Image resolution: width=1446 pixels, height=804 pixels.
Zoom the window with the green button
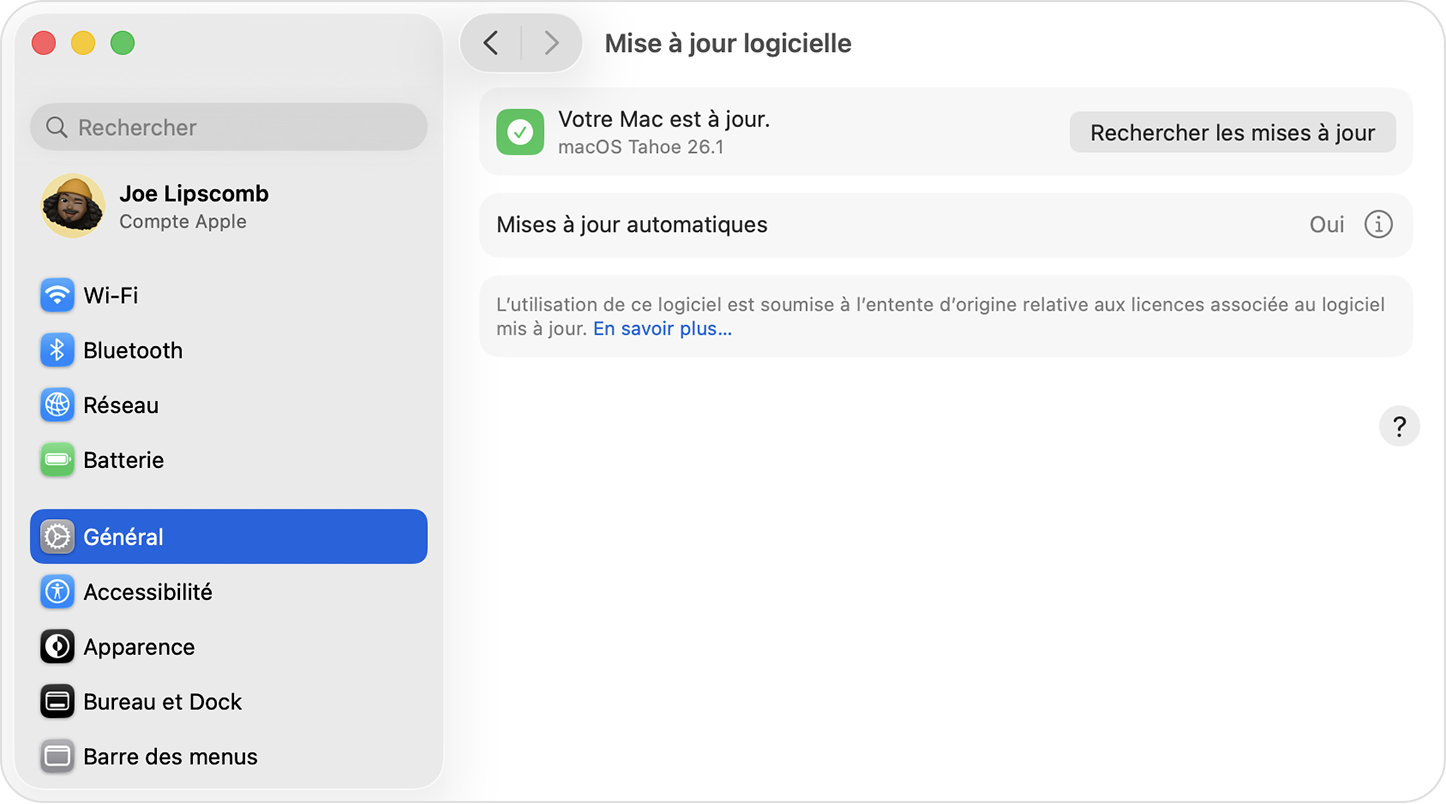(x=123, y=43)
